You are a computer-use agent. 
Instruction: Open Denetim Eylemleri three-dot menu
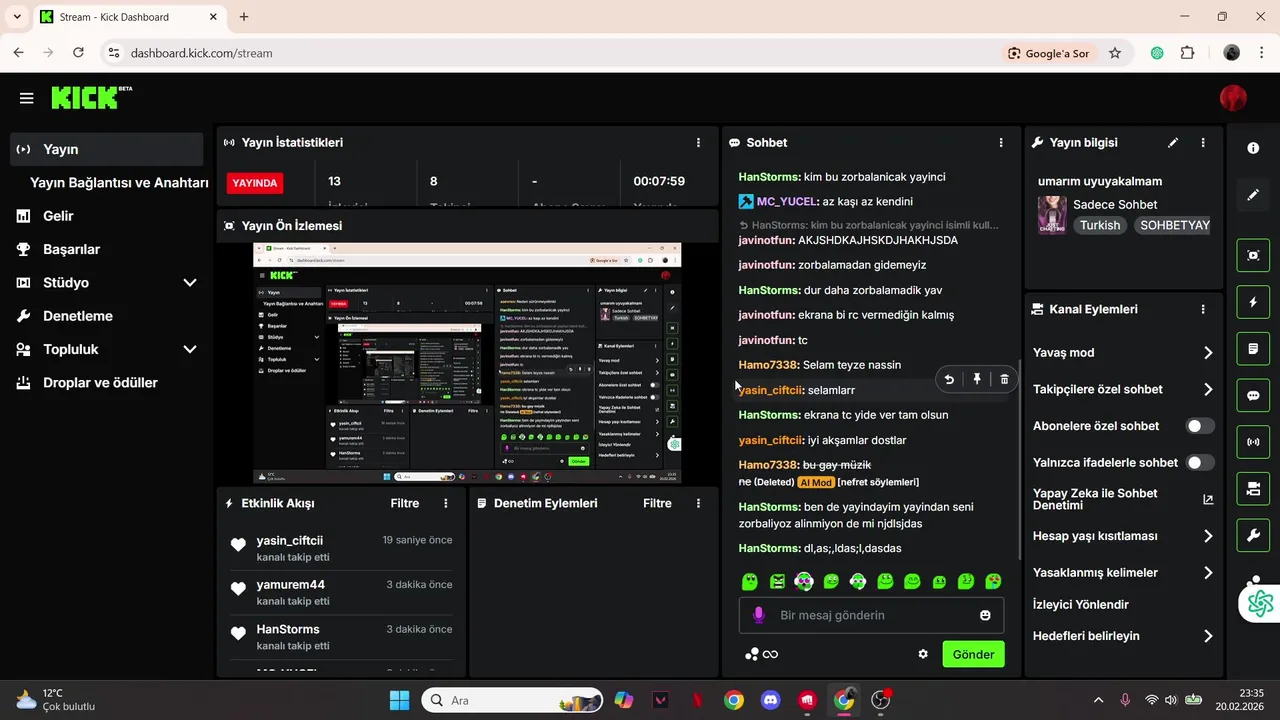coord(698,503)
